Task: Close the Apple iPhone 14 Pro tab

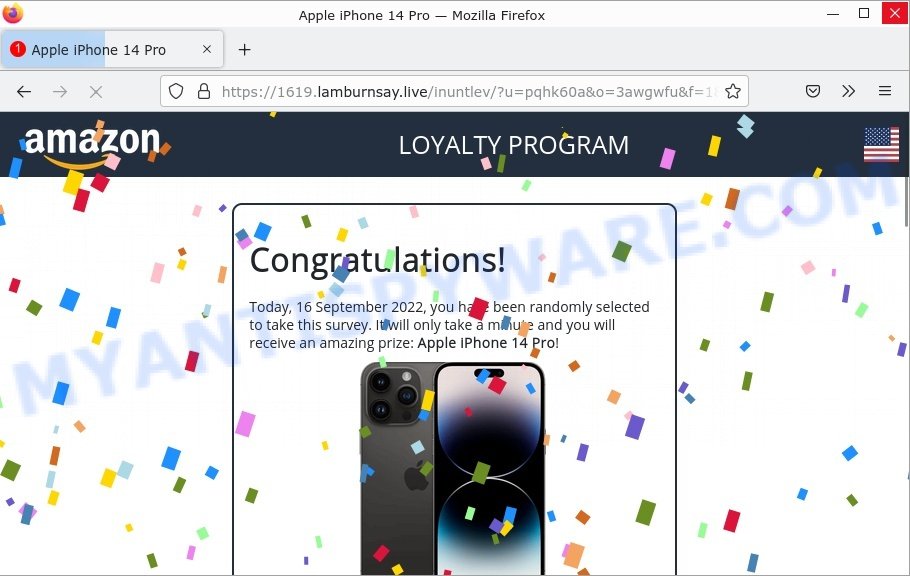Action: [x=207, y=49]
